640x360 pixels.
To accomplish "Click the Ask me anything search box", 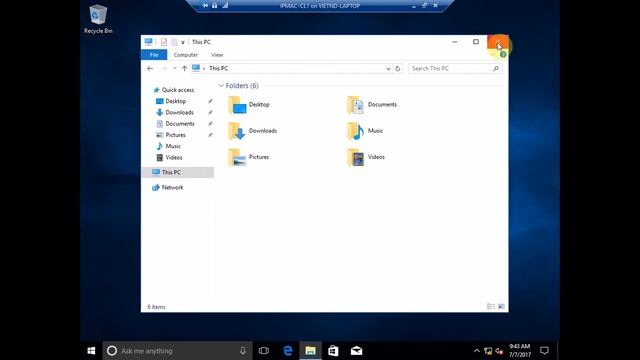I will coord(178,351).
